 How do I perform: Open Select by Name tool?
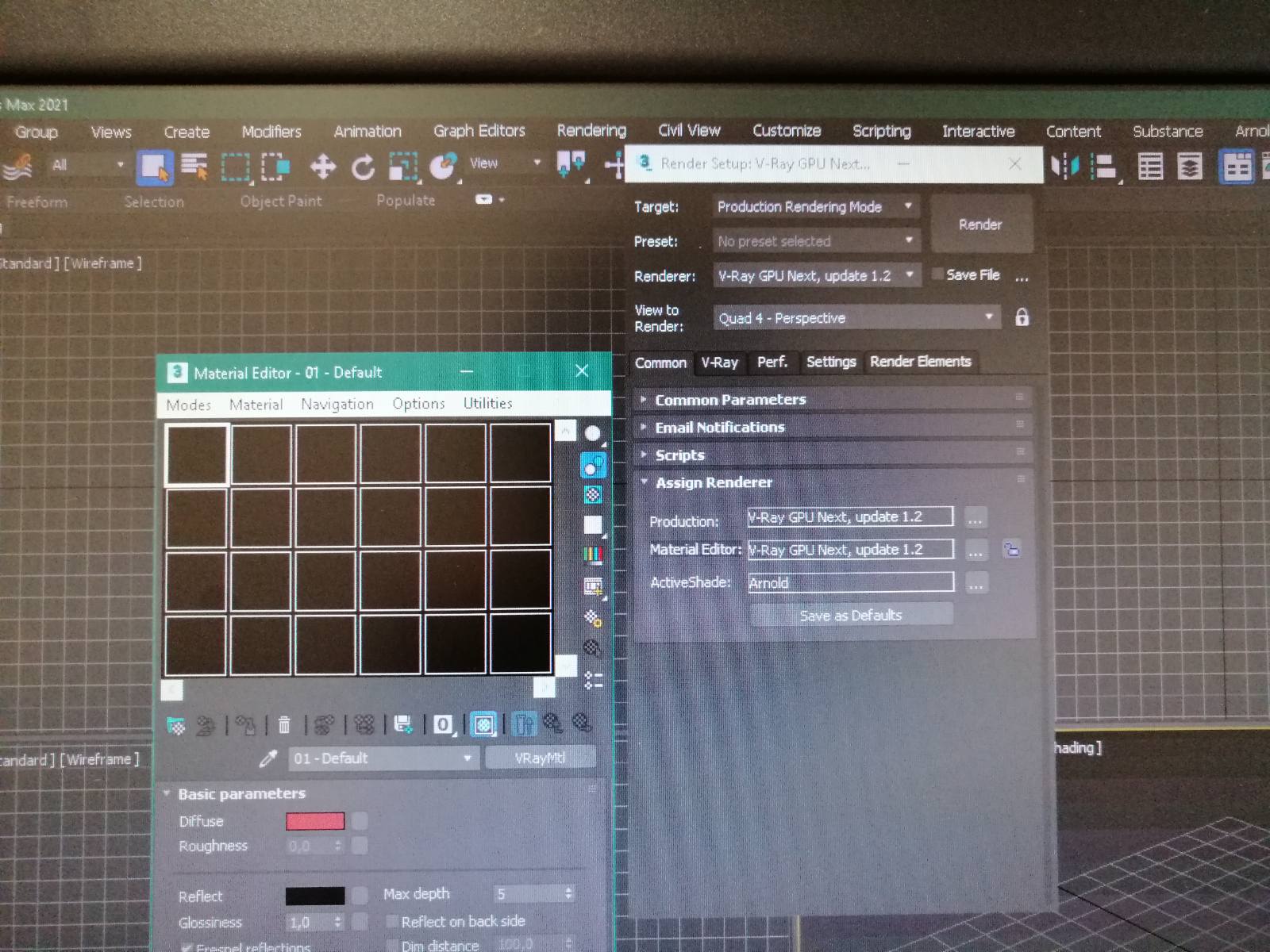click(194, 167)
